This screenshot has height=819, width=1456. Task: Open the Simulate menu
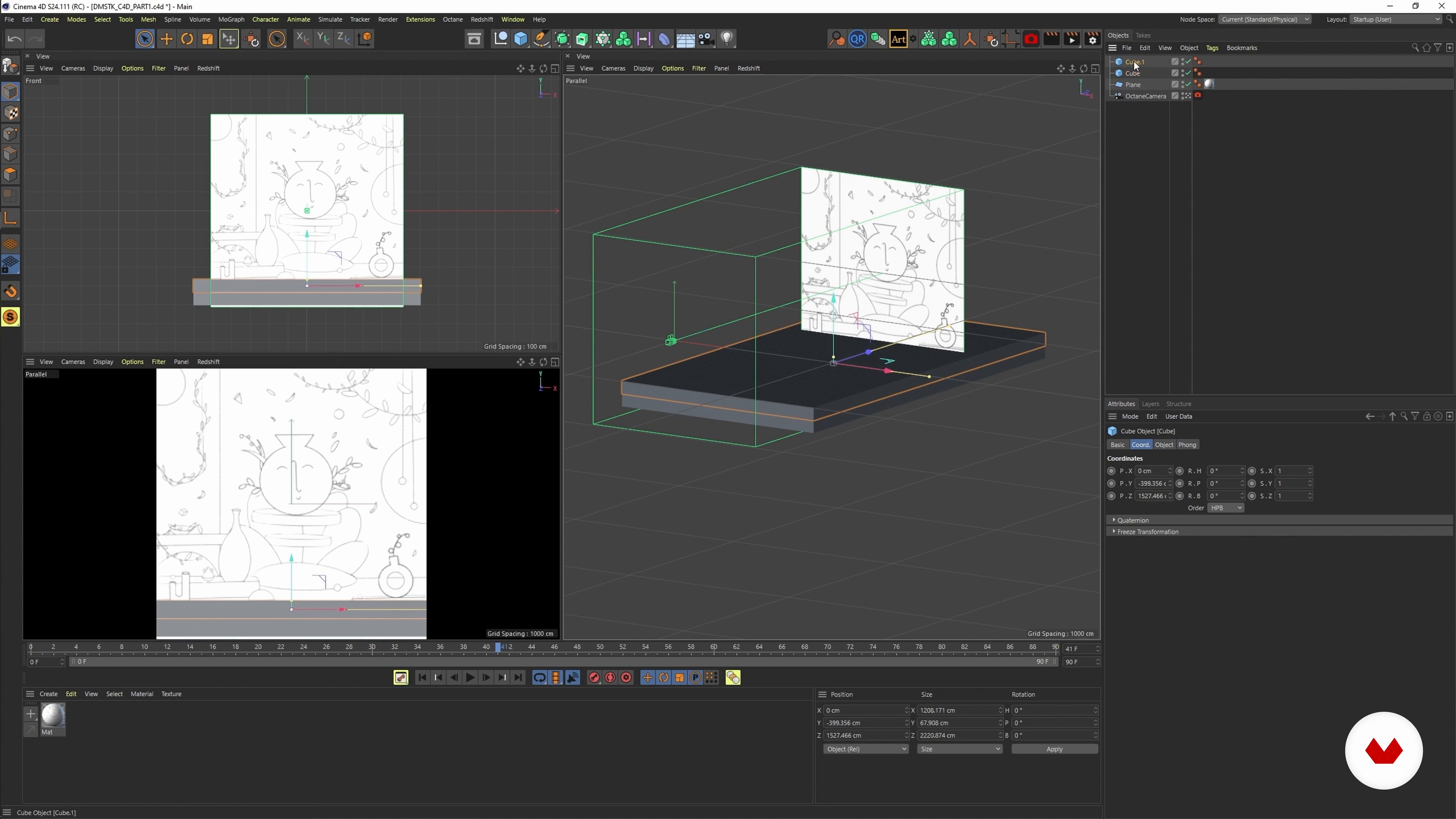pyautogui.click(x=330, y=20)
